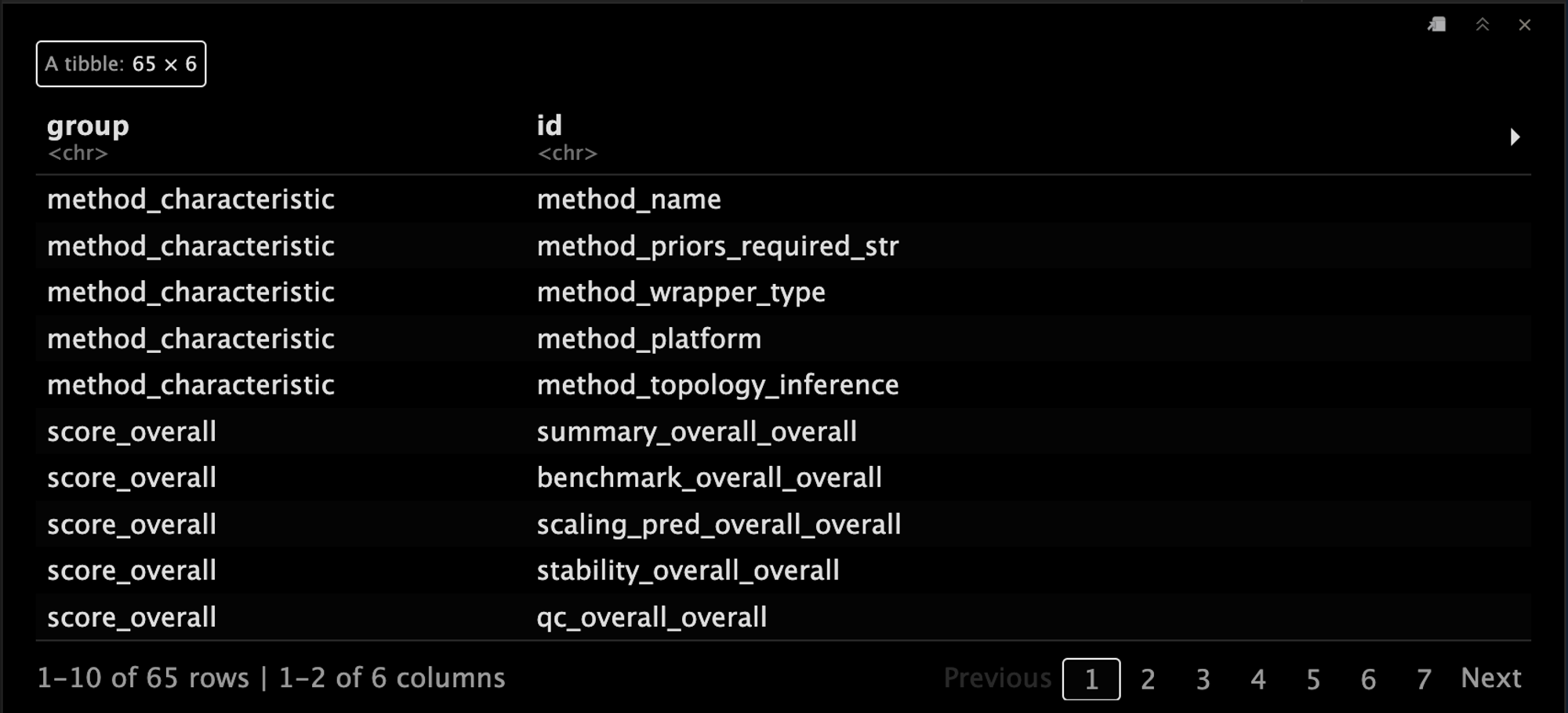Click the stability_overall_overall cell
Screen dimensions: 1568x713
pyautogui.click(x=688, y=570)
